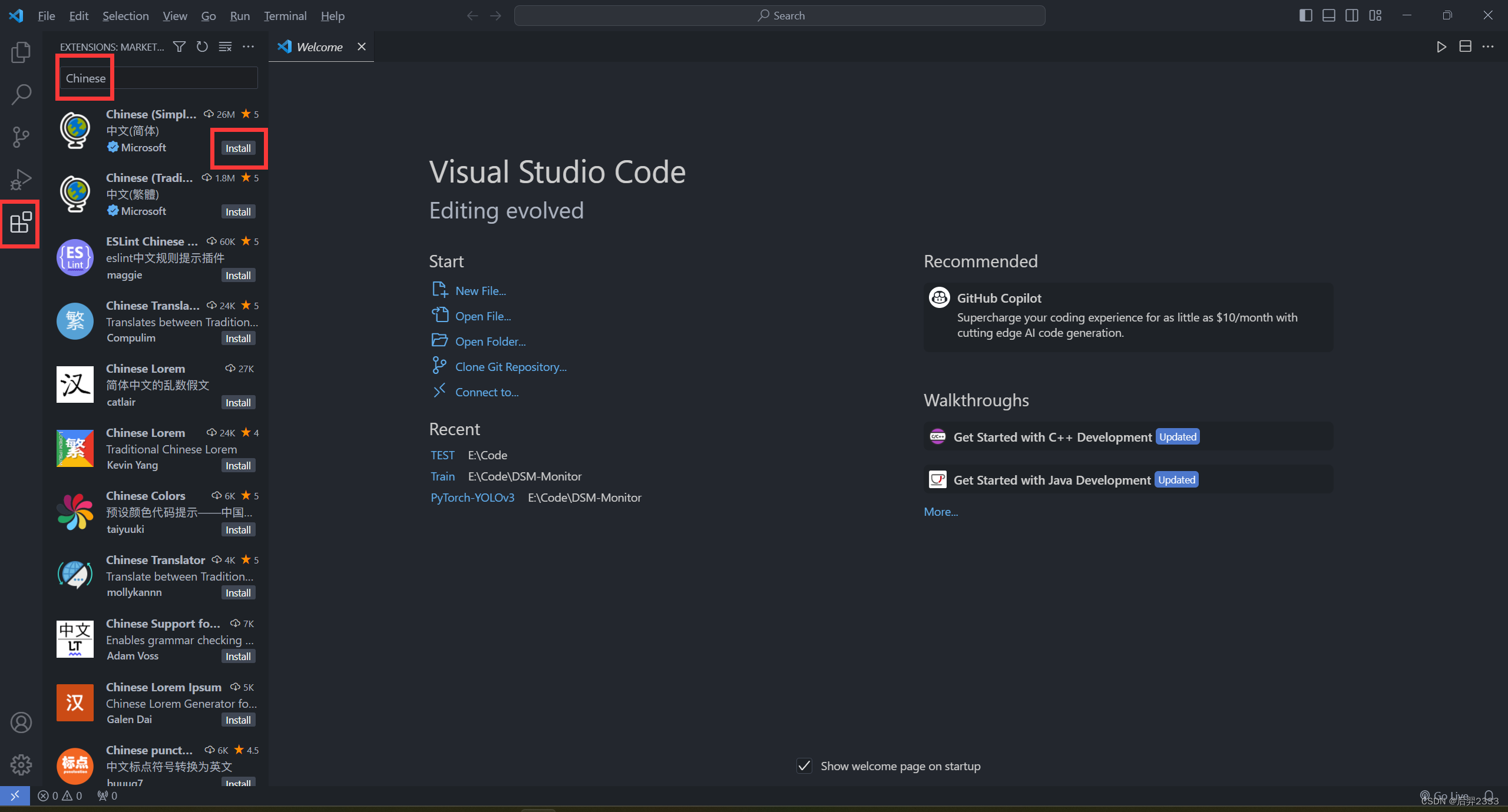Click Connect to link
Screen dimensions: 1508x812
coord(487,392)
